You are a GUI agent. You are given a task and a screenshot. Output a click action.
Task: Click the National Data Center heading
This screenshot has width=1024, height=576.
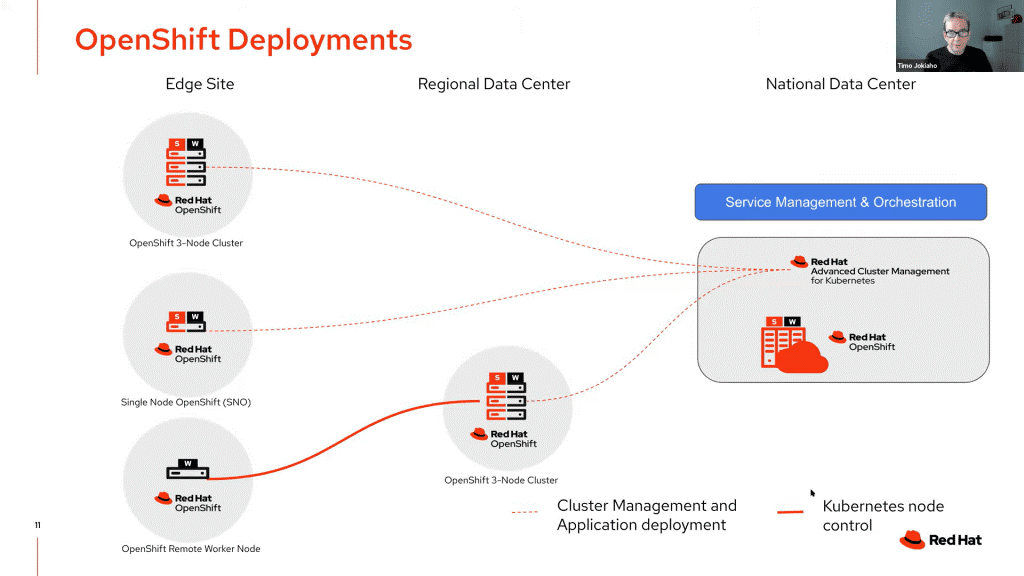pyautogui.click(x=840, y=84)
